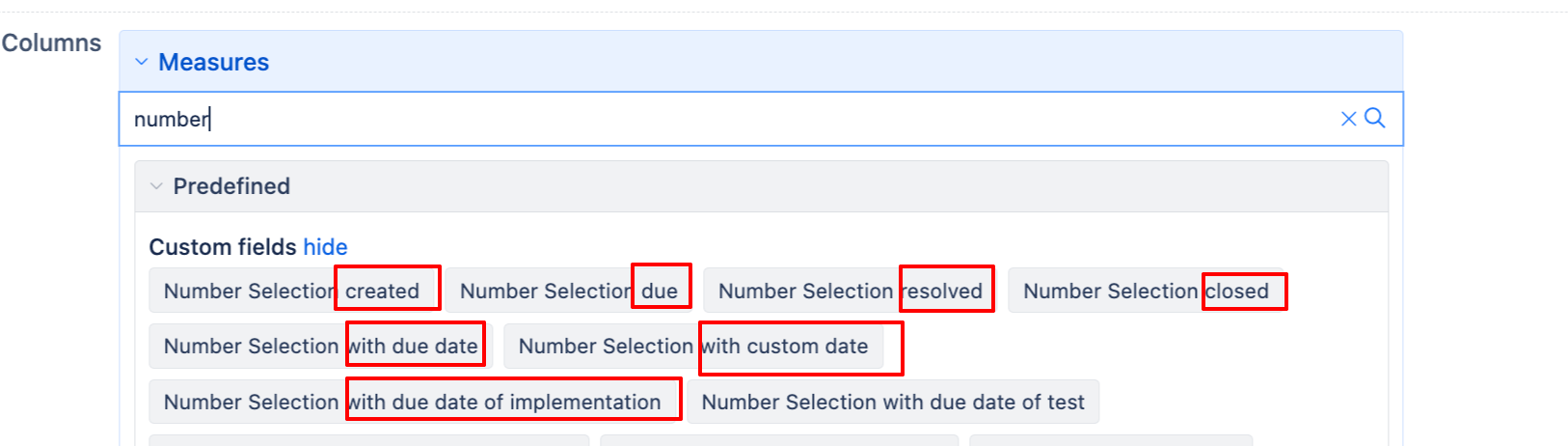Click rightmost partially visible chip in bottom row
Viewport: 1568px width, 446px height.
pyautogui.click(x=1111, y=440)
